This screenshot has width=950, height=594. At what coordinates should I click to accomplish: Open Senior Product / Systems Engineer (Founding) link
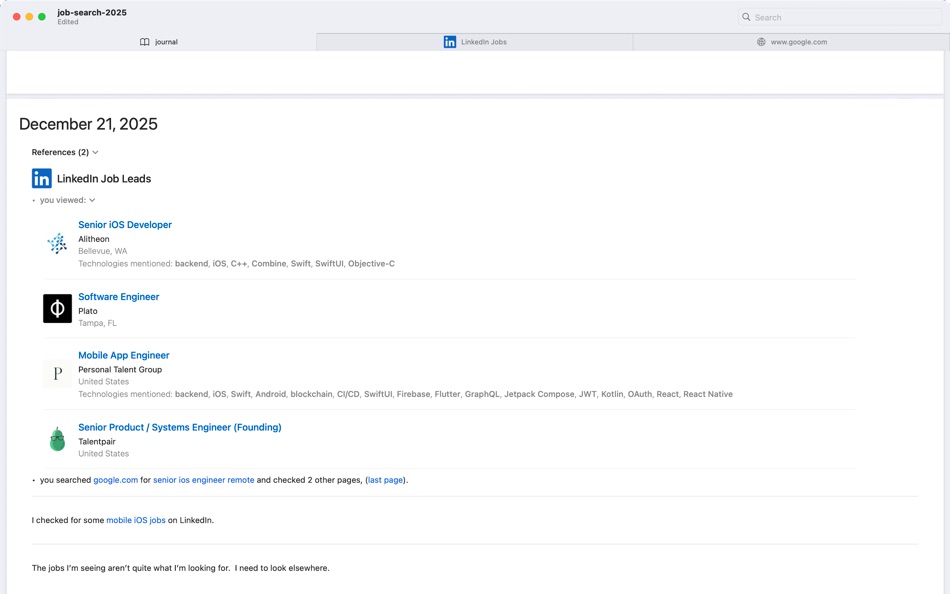click(x=180, y=427)
